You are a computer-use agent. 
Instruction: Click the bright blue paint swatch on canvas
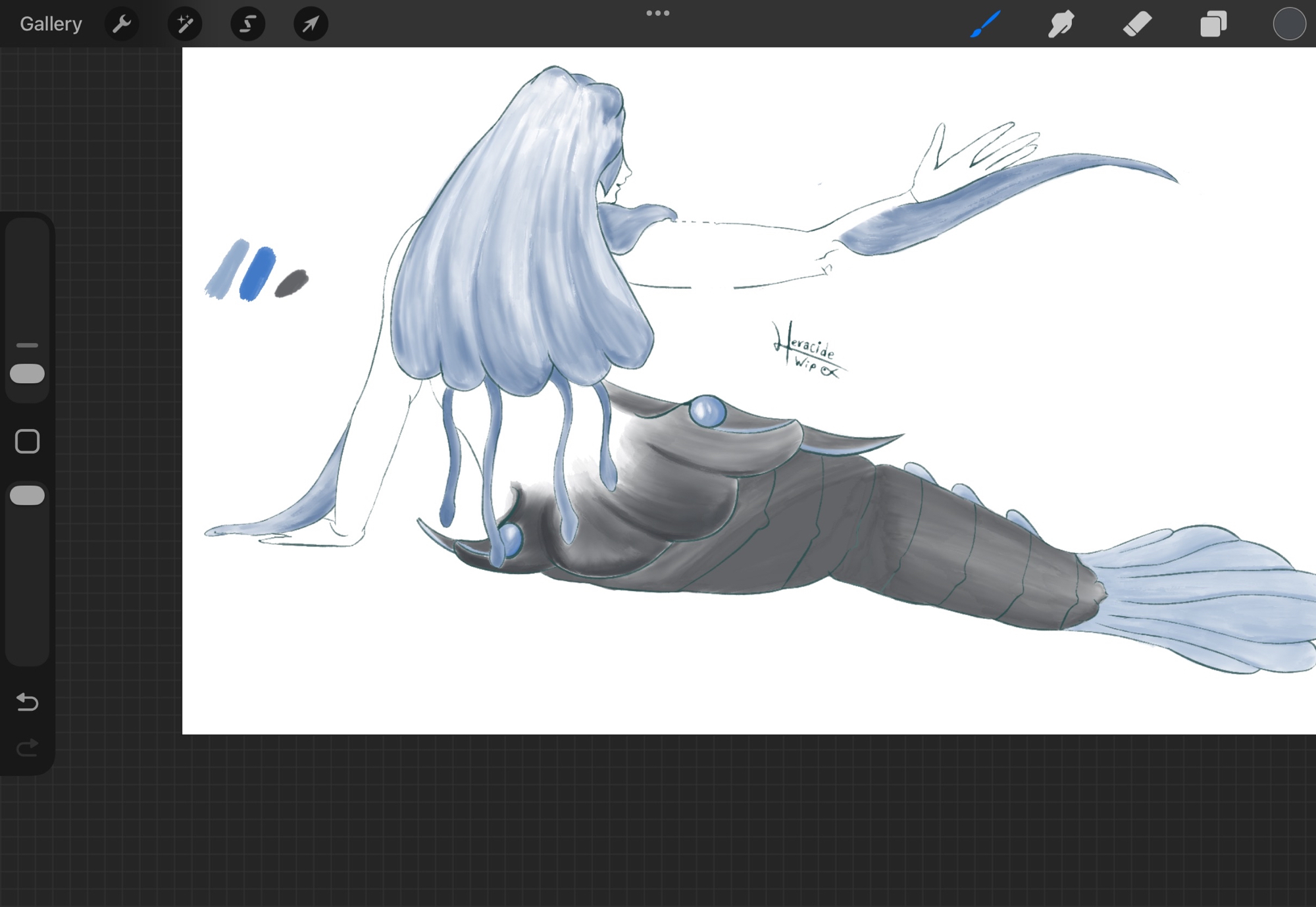point(257,274)
